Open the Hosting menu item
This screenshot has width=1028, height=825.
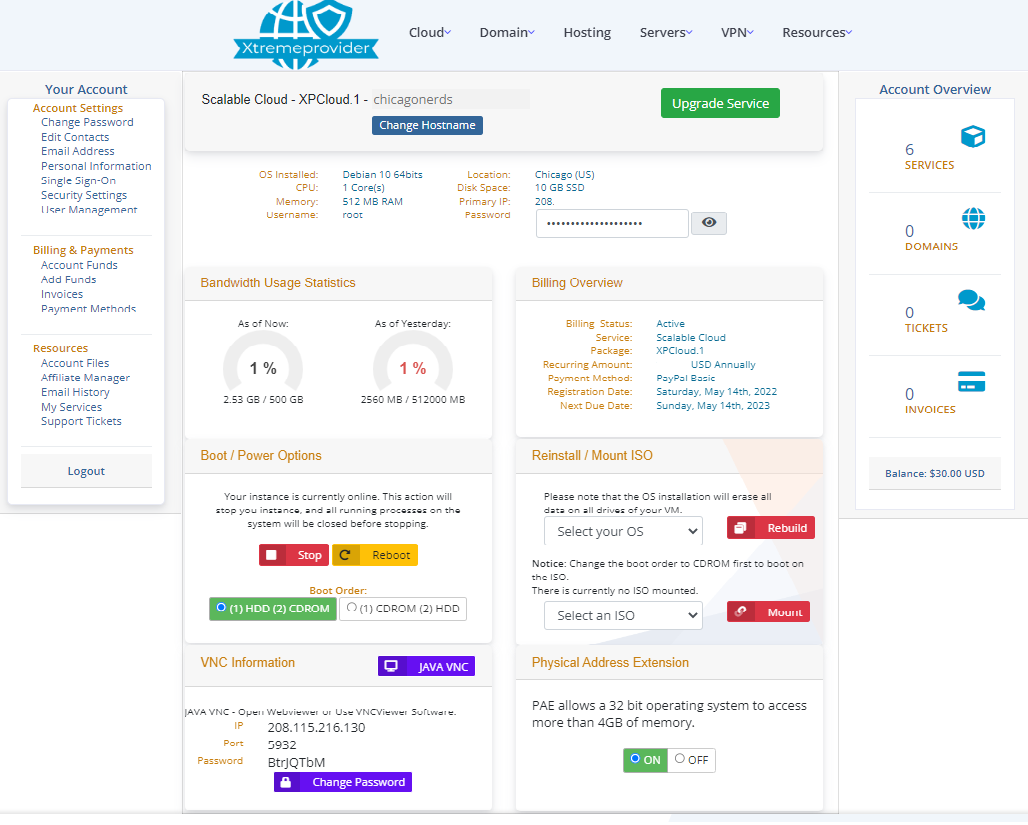[587, 32]
